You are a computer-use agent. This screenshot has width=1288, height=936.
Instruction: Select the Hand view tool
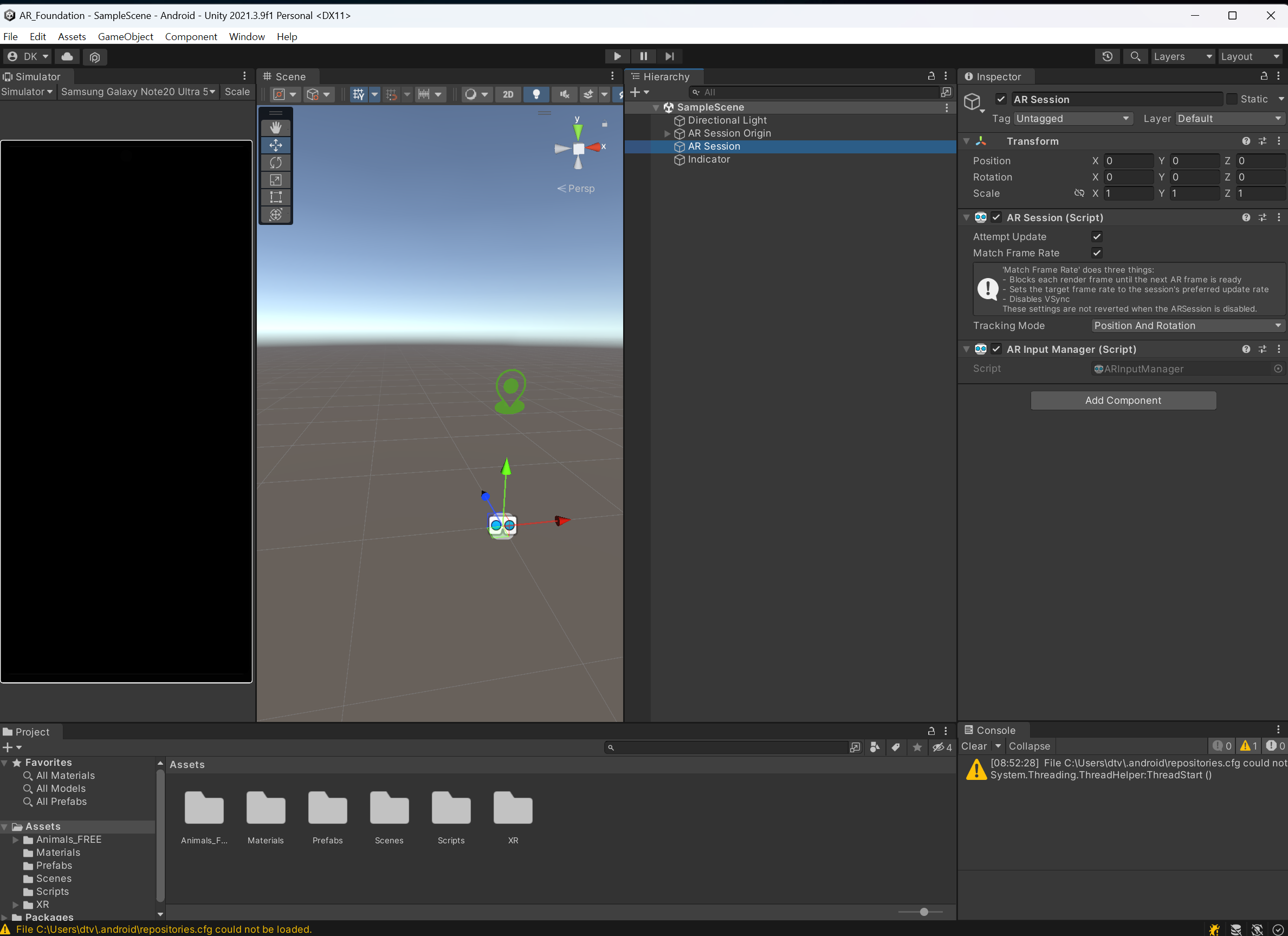click(275, 128)
